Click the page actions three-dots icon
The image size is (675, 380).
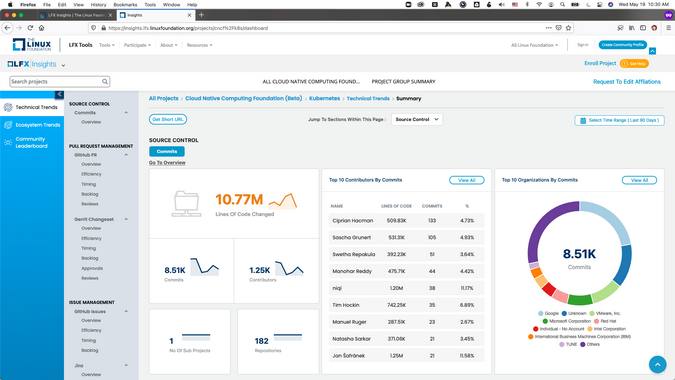548,28
